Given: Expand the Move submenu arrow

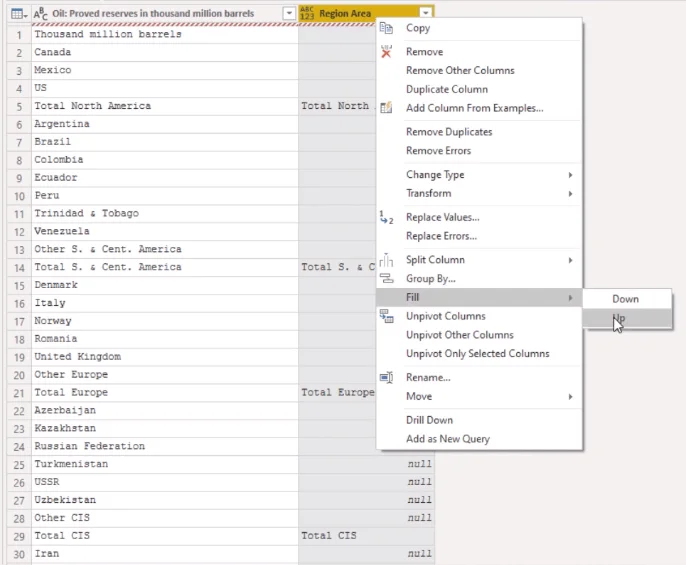Looking at the screenshot, I should point(570,397).
